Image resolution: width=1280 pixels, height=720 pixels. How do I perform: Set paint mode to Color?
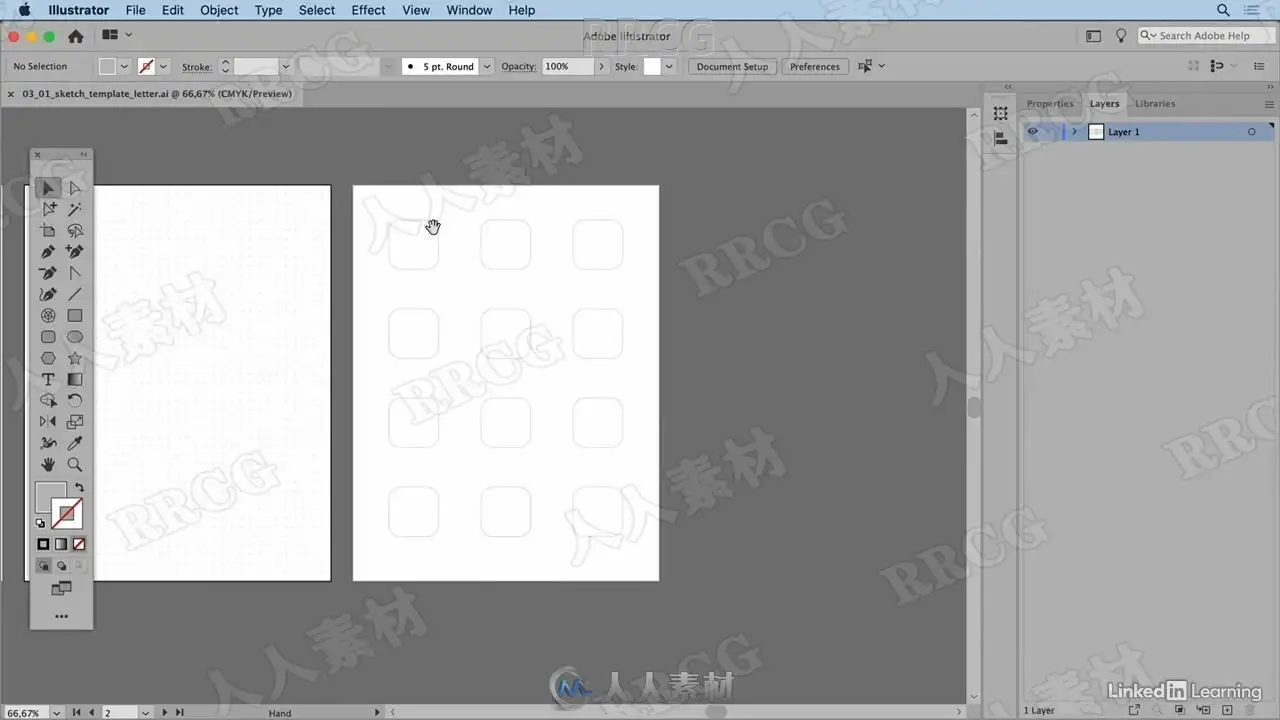(x=43, y=544)
